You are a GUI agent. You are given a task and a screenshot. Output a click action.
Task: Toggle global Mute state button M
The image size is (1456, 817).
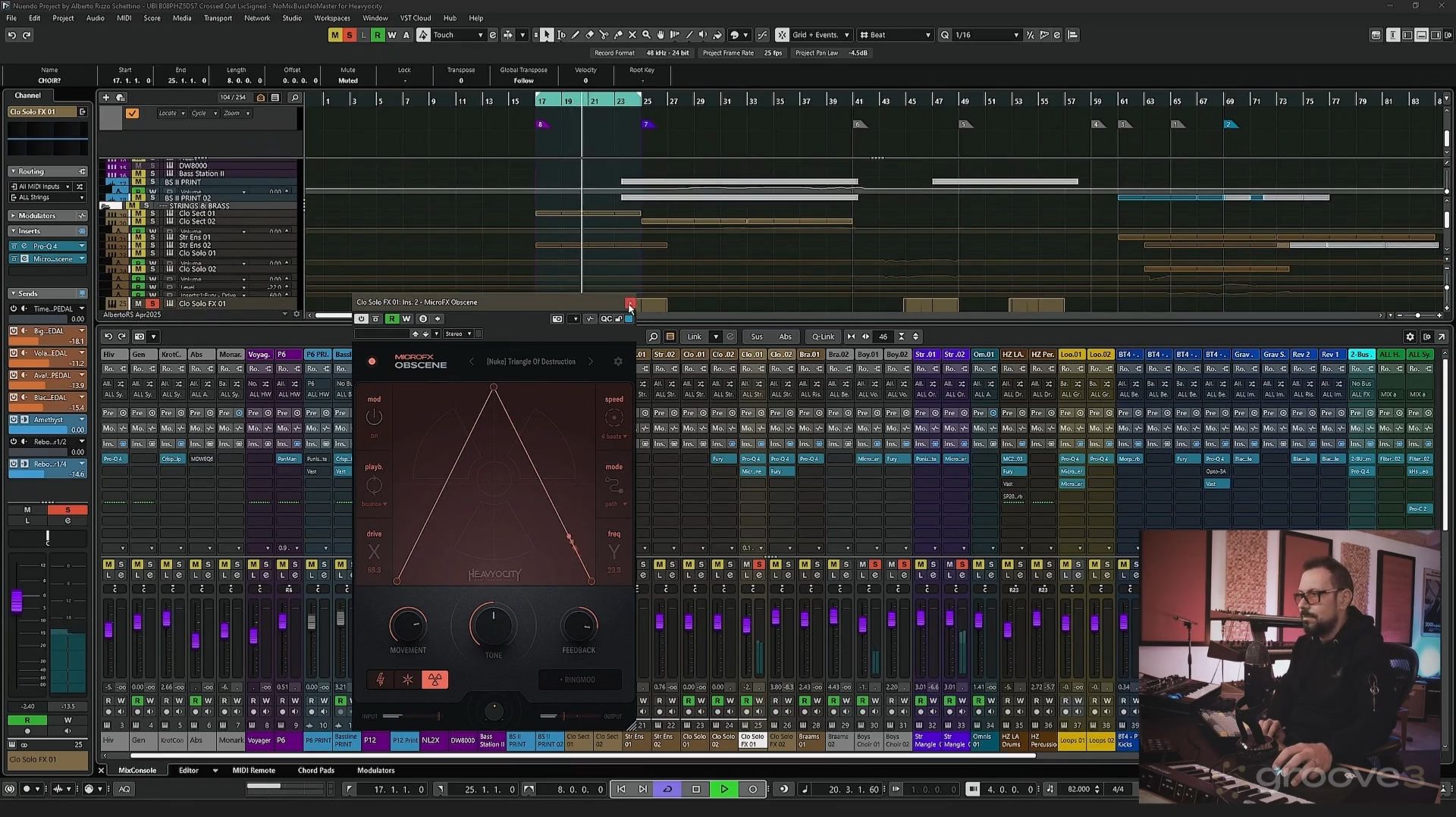tap(334, 35)
